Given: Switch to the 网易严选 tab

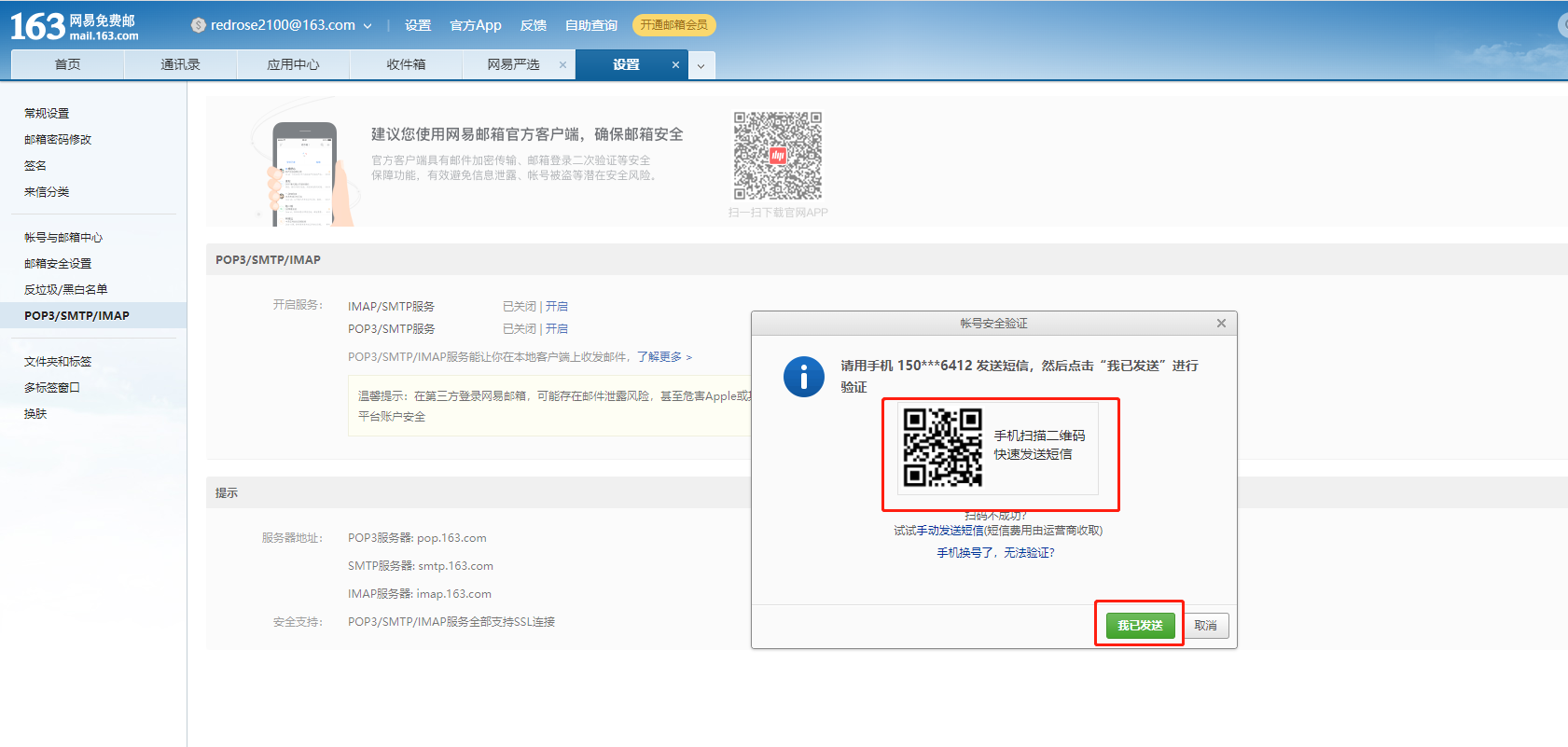Looking at the screenshot, I should (513, 64).
